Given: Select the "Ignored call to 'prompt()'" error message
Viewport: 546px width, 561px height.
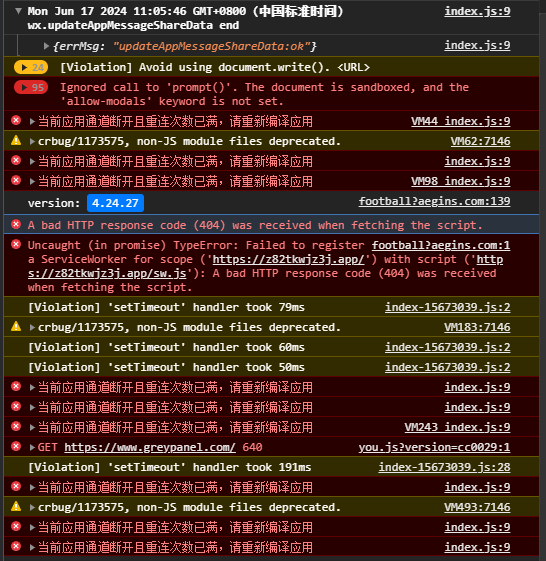Looking at the screenshot, I should (x=264, y=94).
